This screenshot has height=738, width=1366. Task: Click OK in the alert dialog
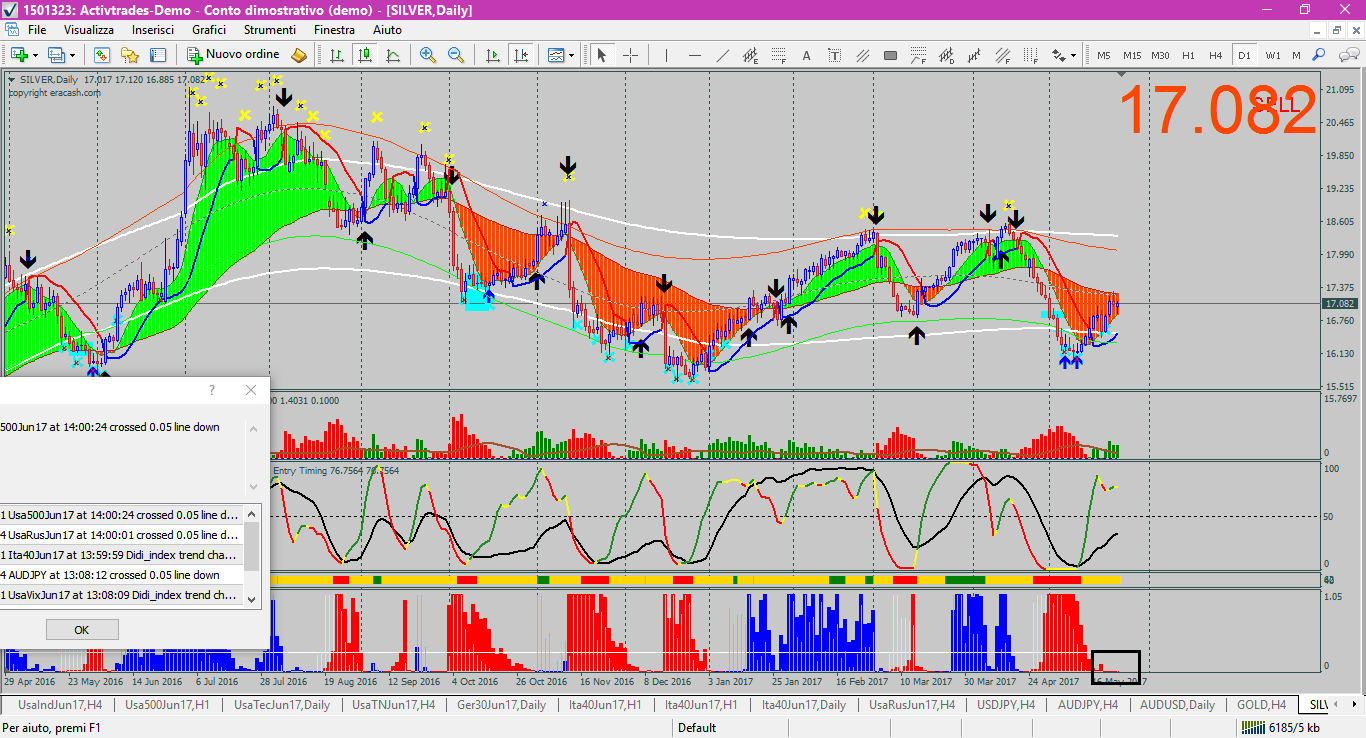pyautogui.click(x=82, y=630)
